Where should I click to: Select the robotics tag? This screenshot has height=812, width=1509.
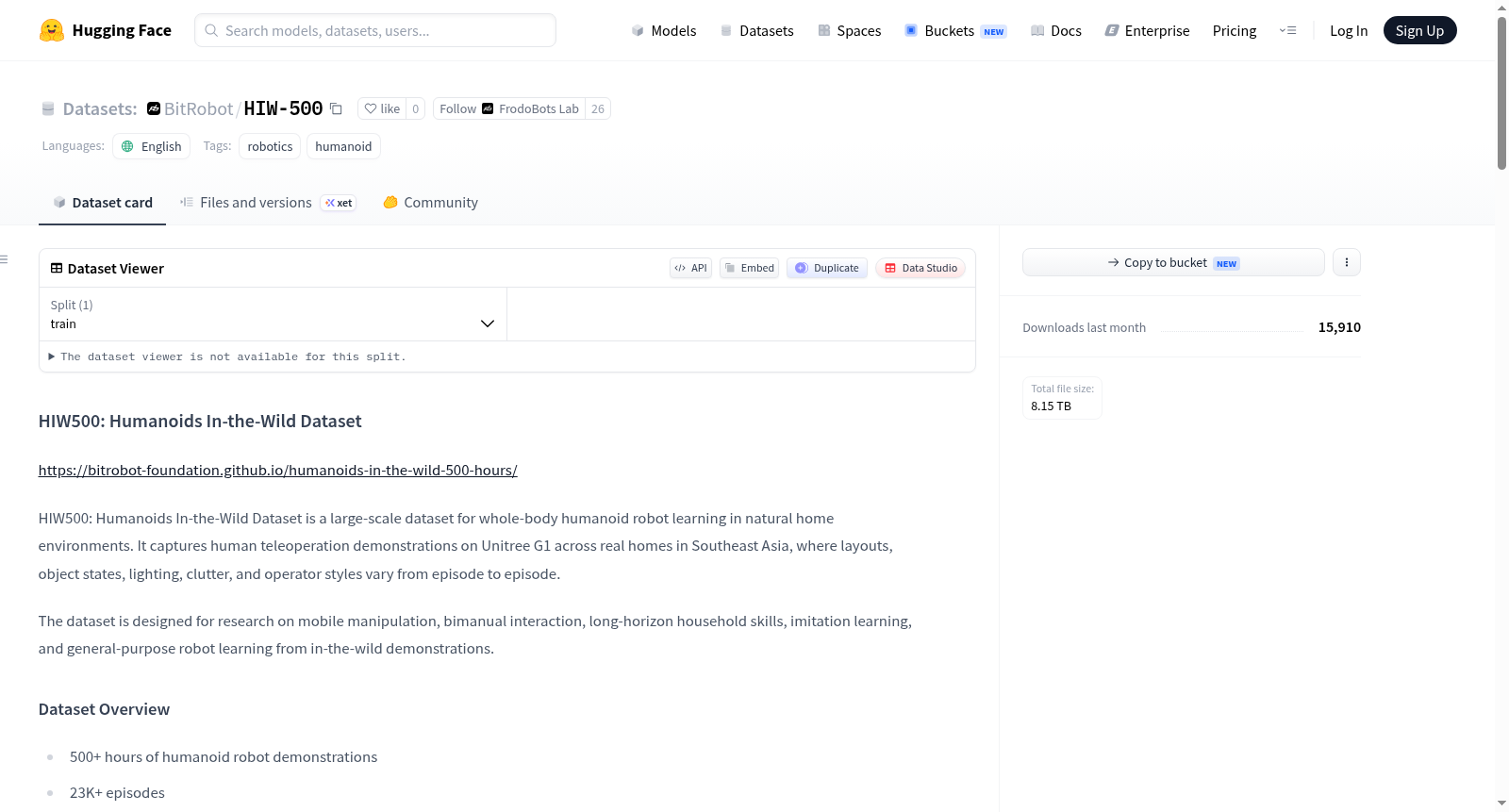[x=270, y=146]
